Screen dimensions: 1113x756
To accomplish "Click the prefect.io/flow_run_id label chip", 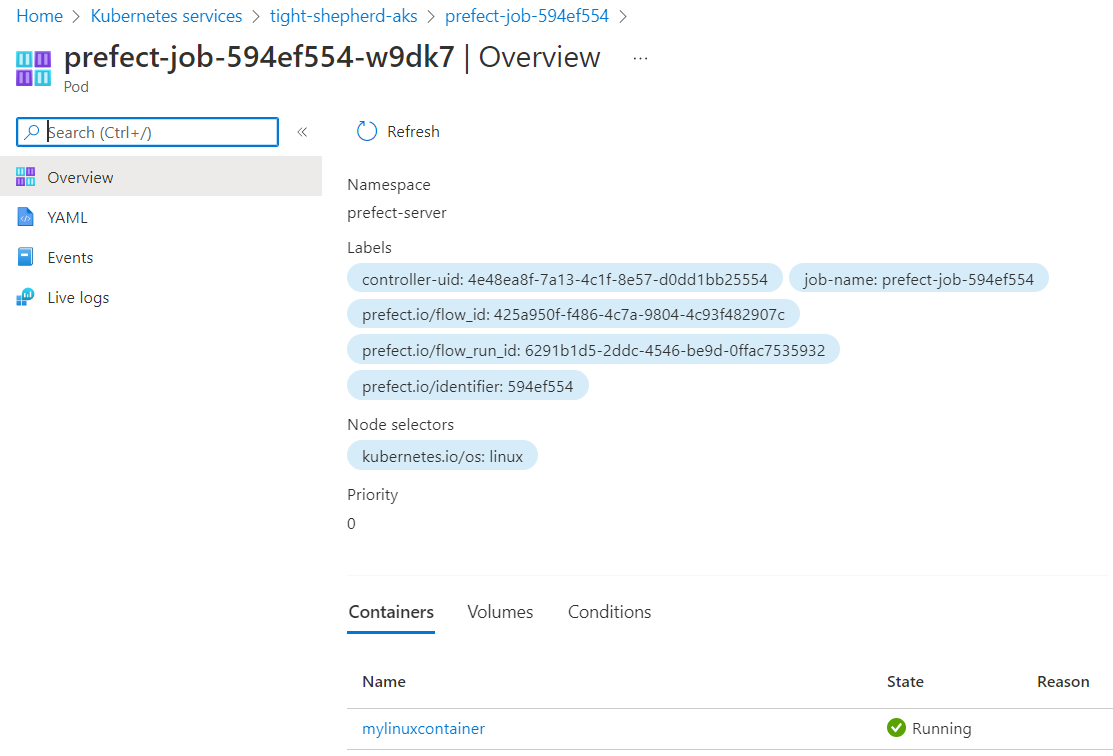I will 593,350.
